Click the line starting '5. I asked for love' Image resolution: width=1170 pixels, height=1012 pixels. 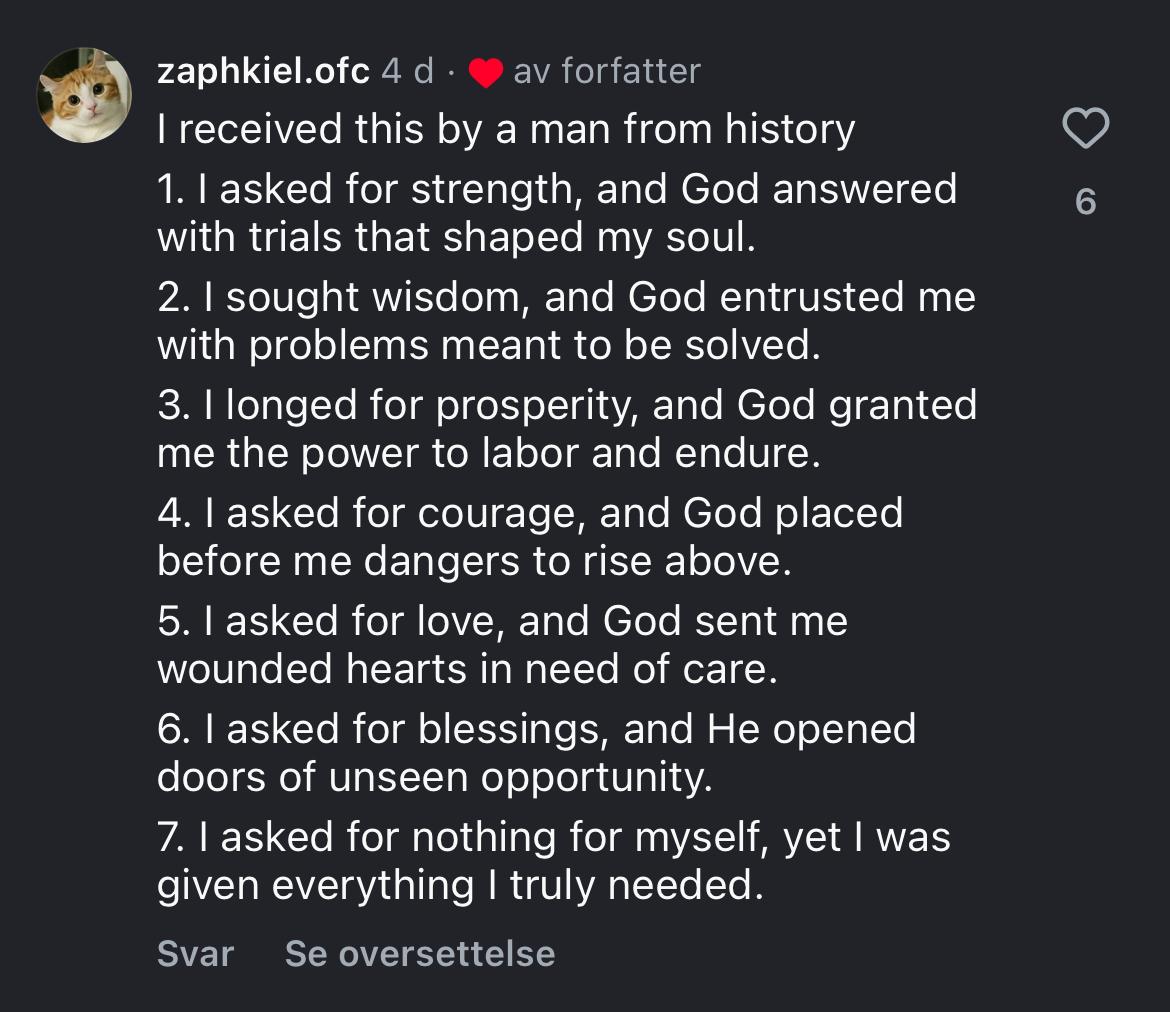tap(502, 621)
